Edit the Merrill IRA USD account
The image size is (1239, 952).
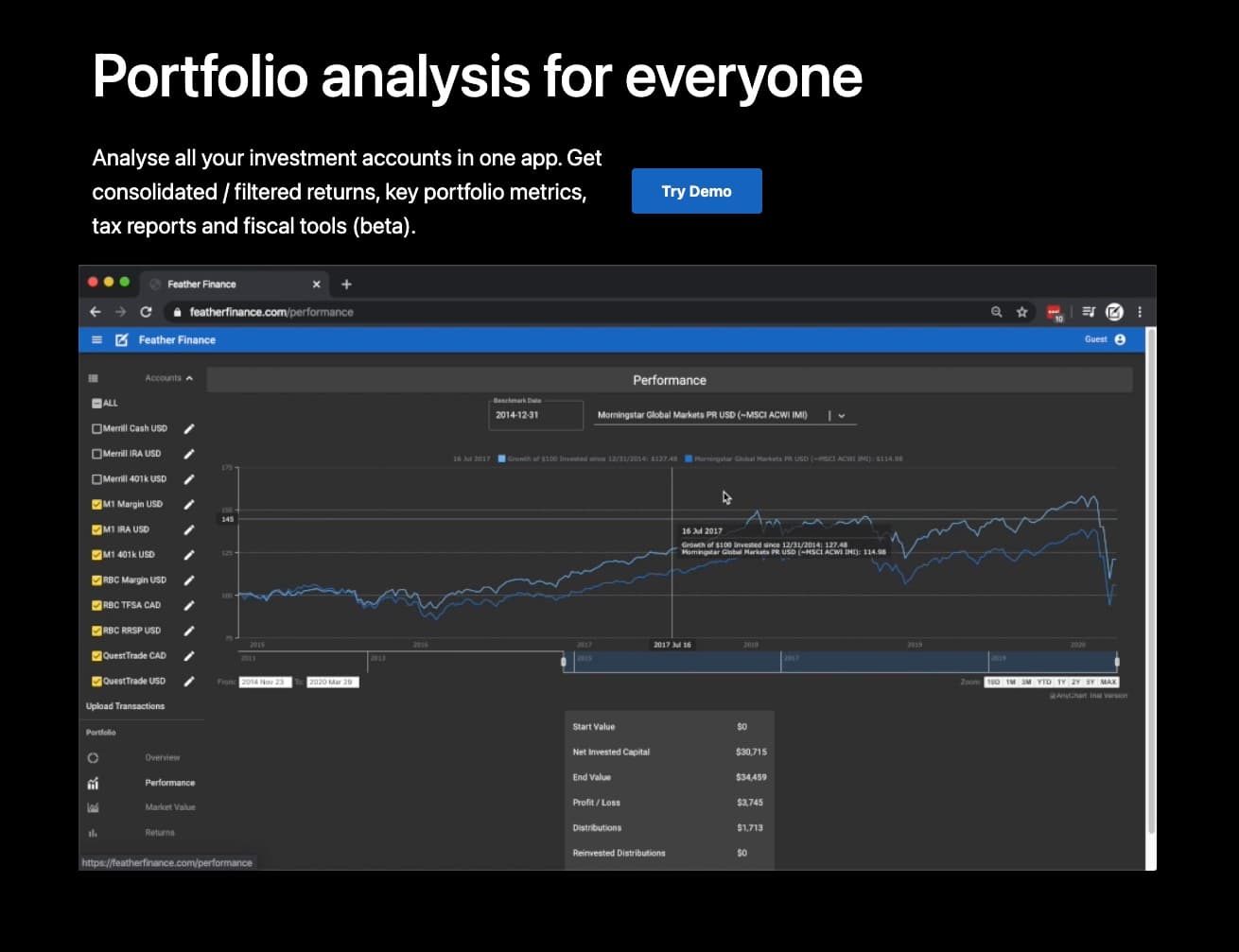pos(189,455)
